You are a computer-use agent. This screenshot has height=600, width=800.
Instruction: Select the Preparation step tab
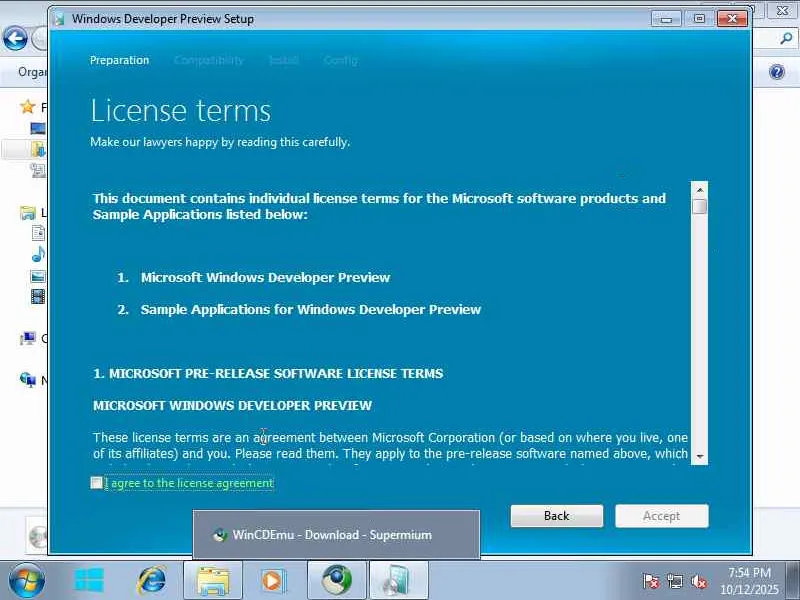tap(119, 60)
